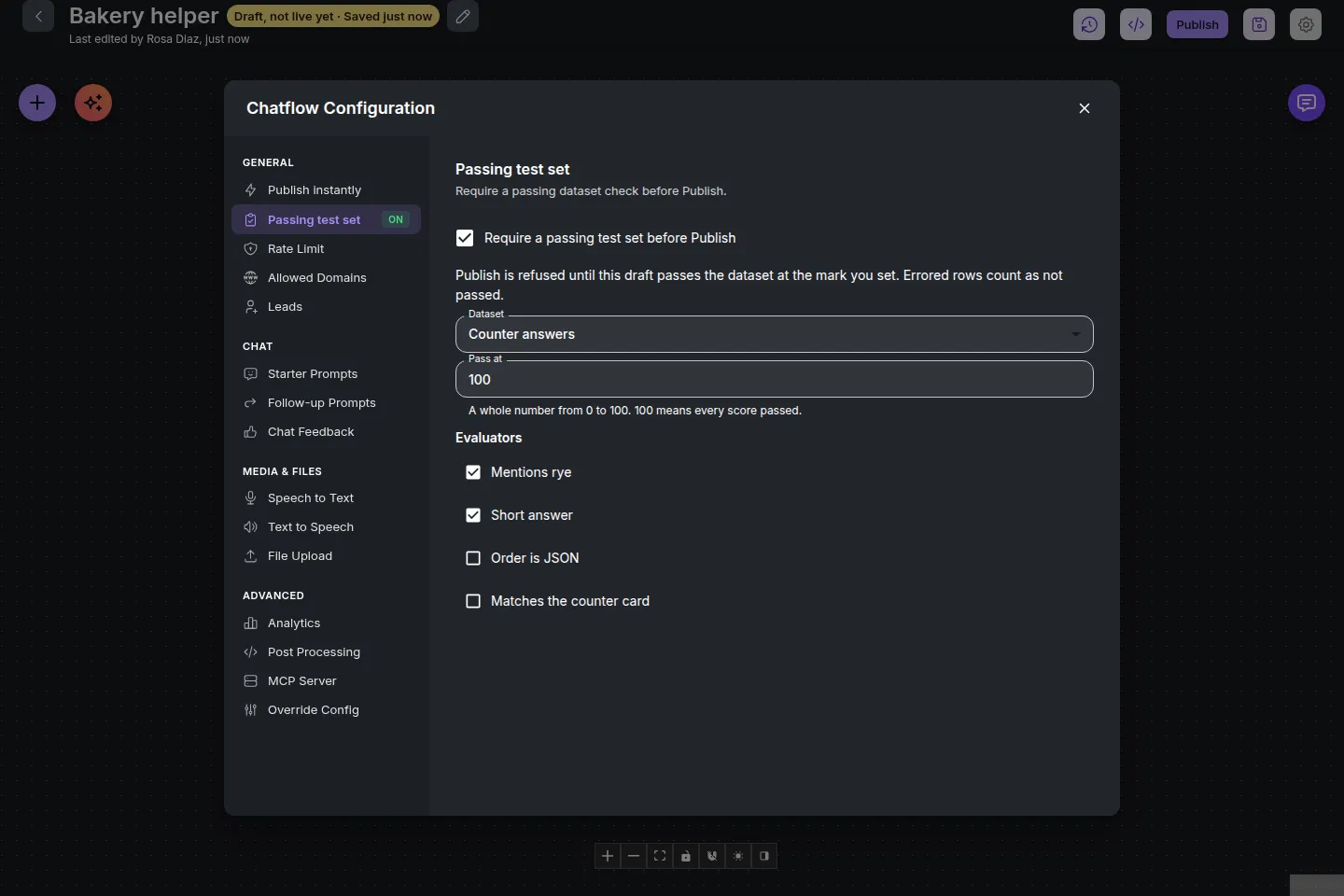Select Post Processing in the sidebar
The height and width of the screenshot is (896, 1344).
coord(326,652)
